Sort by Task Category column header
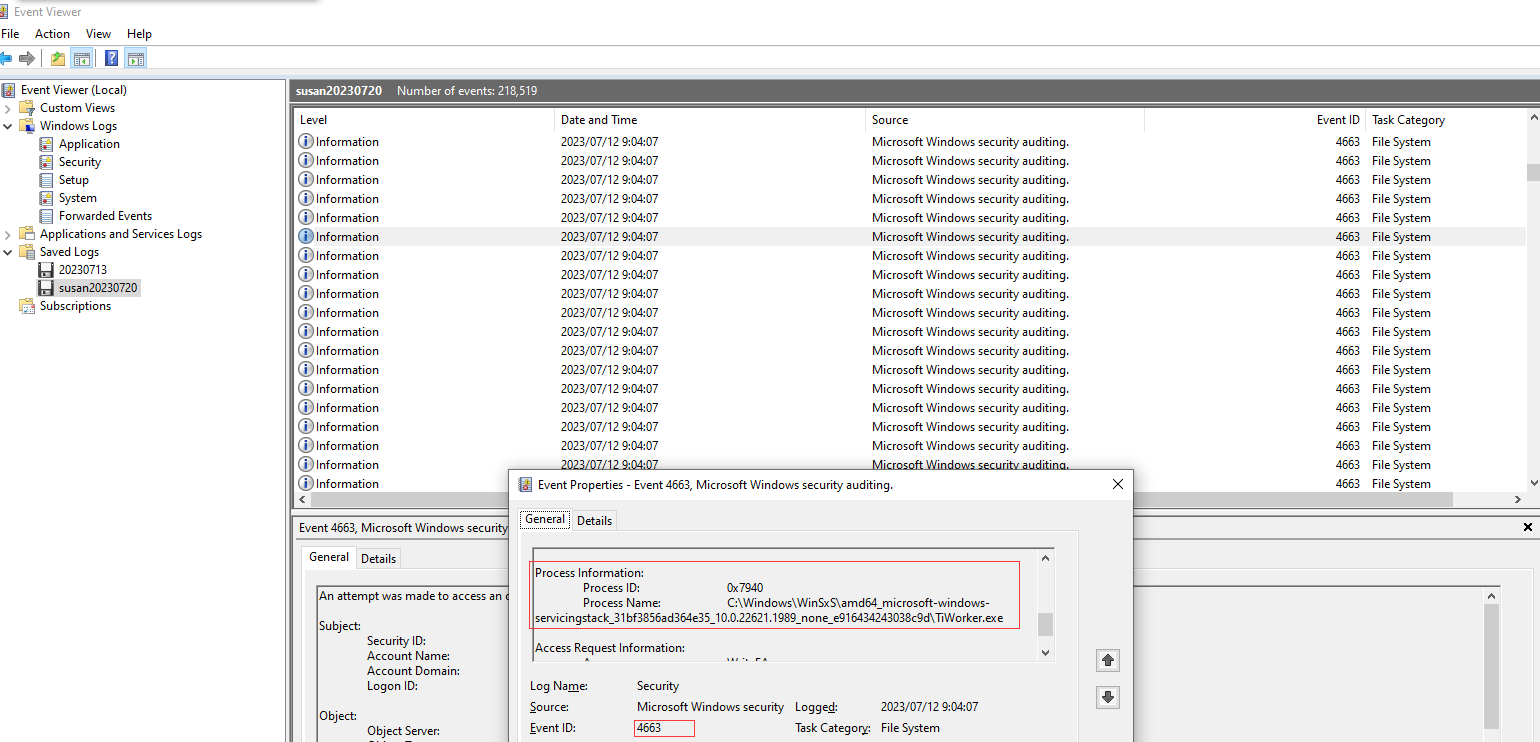Image resolution: width=1540 pixels, height=742 pixels. (1445, 120)
